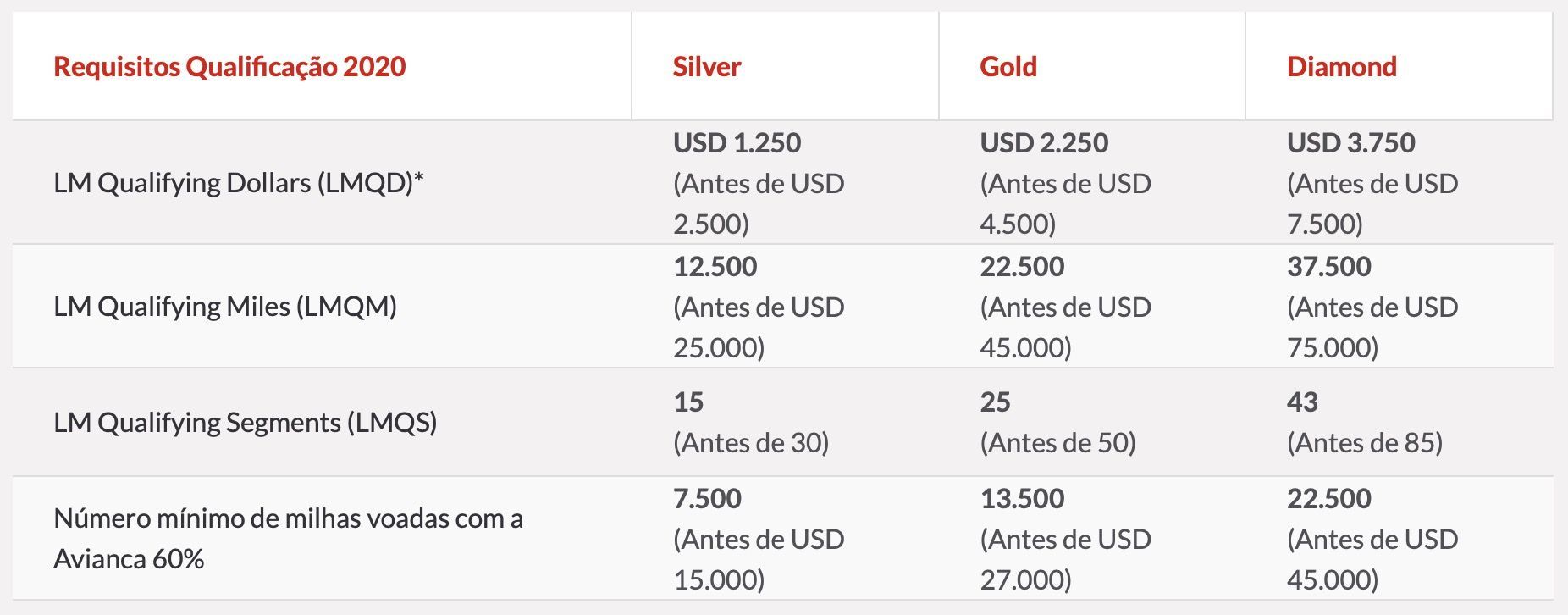Click the 7.500 Silver Avianca miles value
Screen dimensions: 1568x615
point(708,498)
